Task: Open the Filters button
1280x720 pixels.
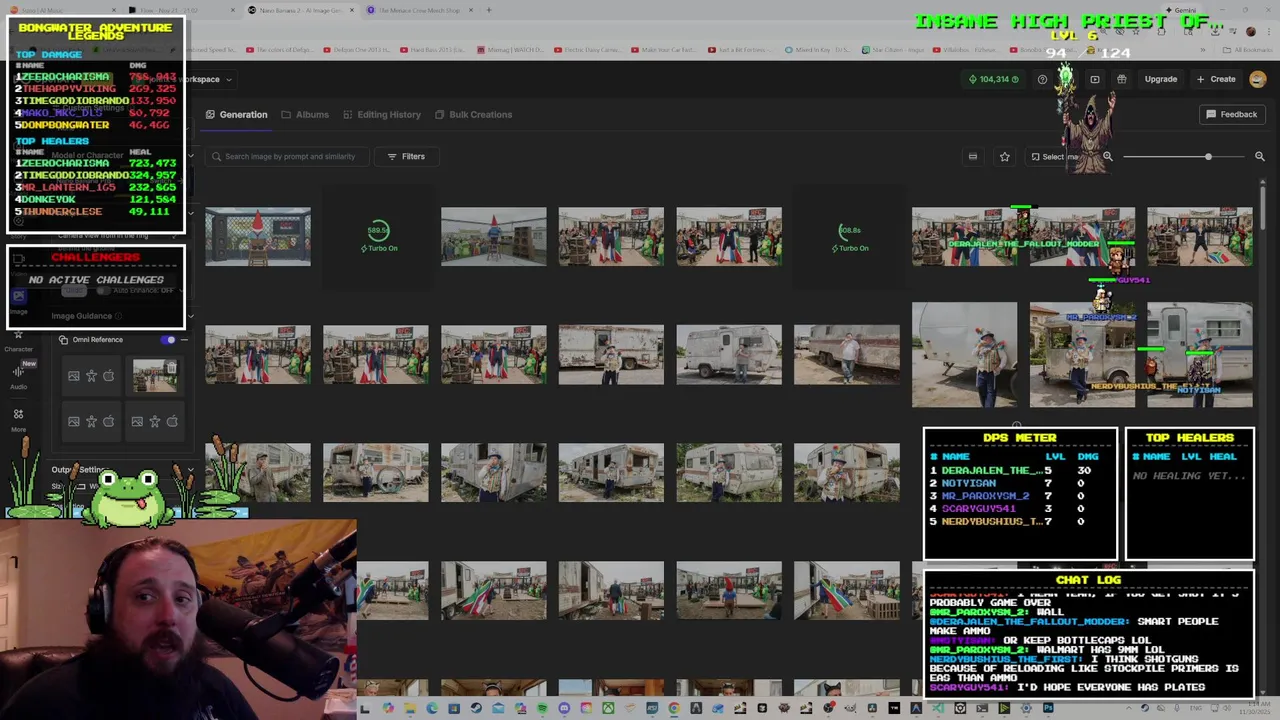Action: coord(406,156)
